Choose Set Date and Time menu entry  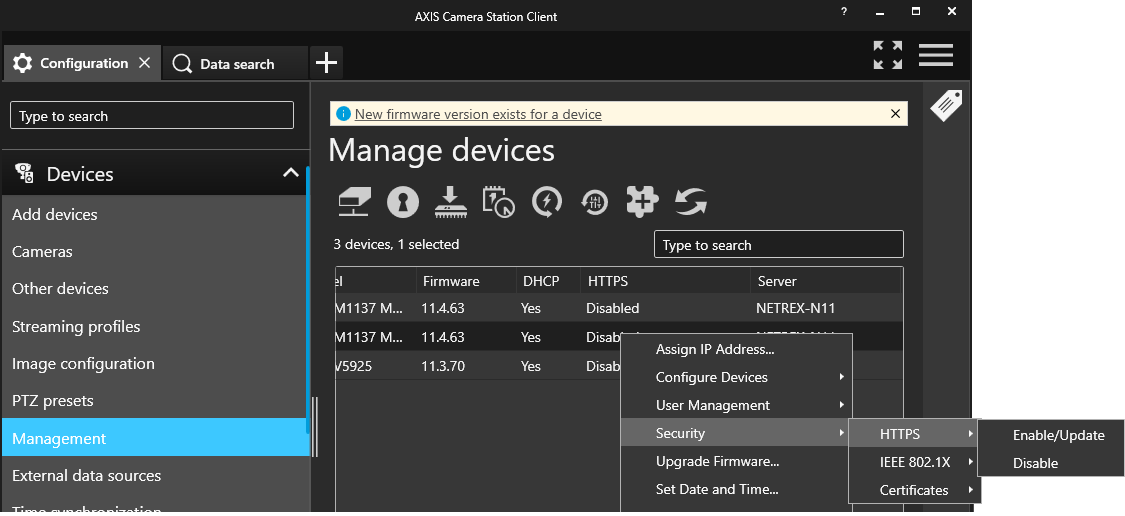pos(736,489)
